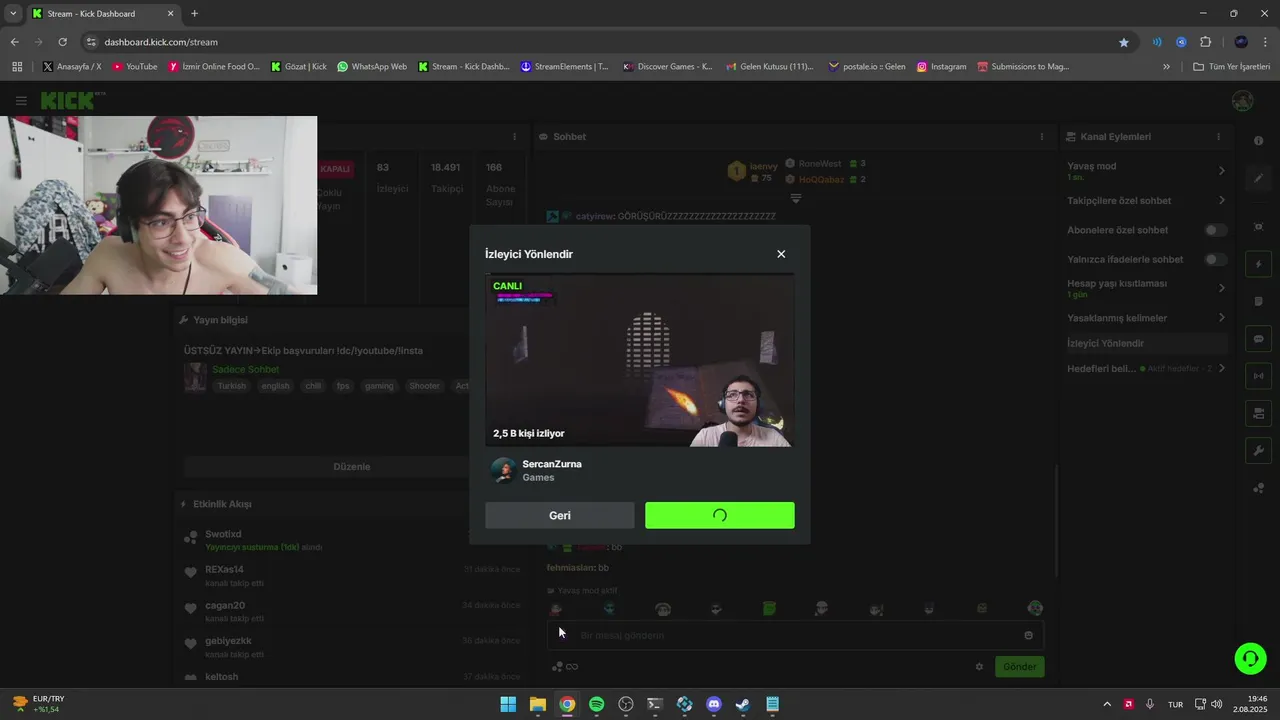The image size is (1280, 720).
Task: Select the pencil edit icon in sidebar
Action: [x=1259, y=178]
